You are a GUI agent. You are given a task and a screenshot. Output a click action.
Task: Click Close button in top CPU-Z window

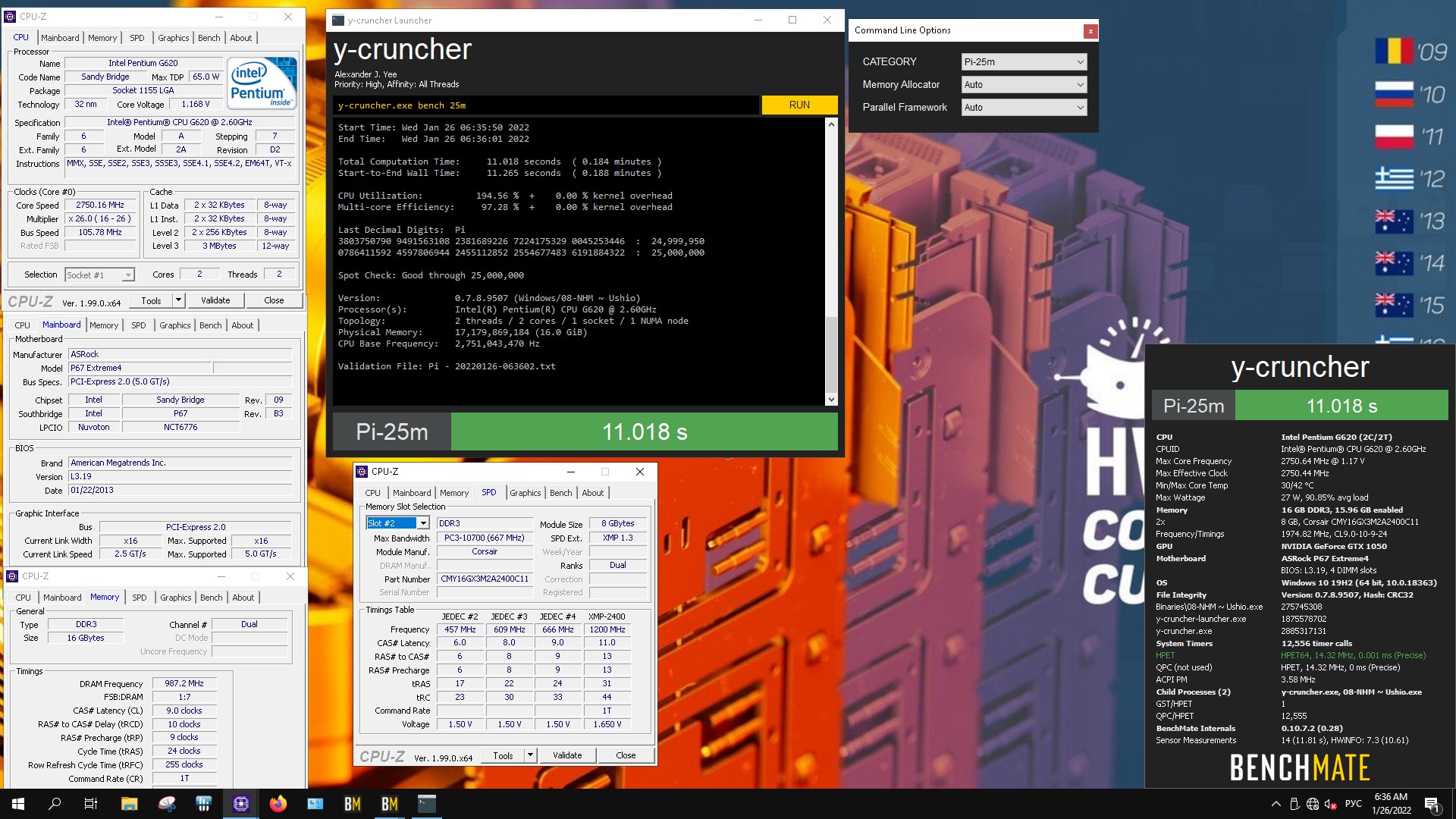(x=274, y=300)
